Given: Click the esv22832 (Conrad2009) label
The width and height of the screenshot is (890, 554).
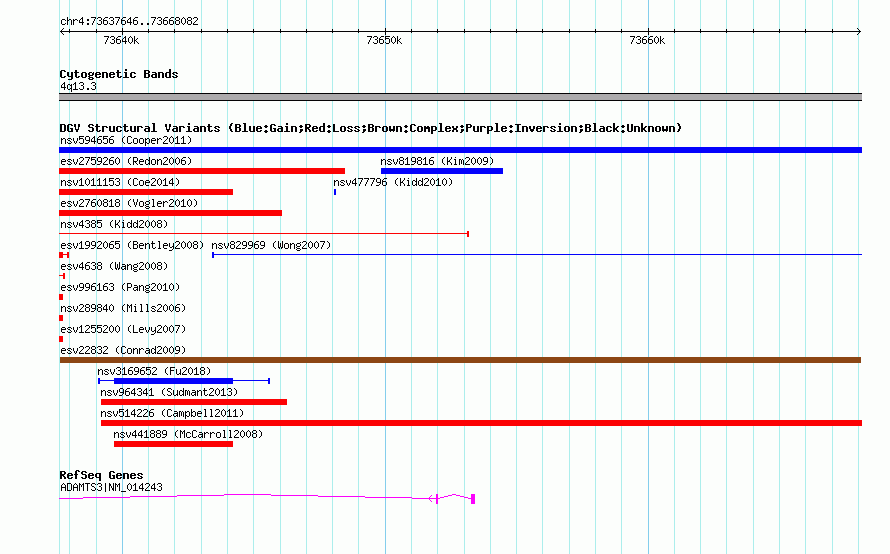Looking at the screenshot, I should pos(123,350).
